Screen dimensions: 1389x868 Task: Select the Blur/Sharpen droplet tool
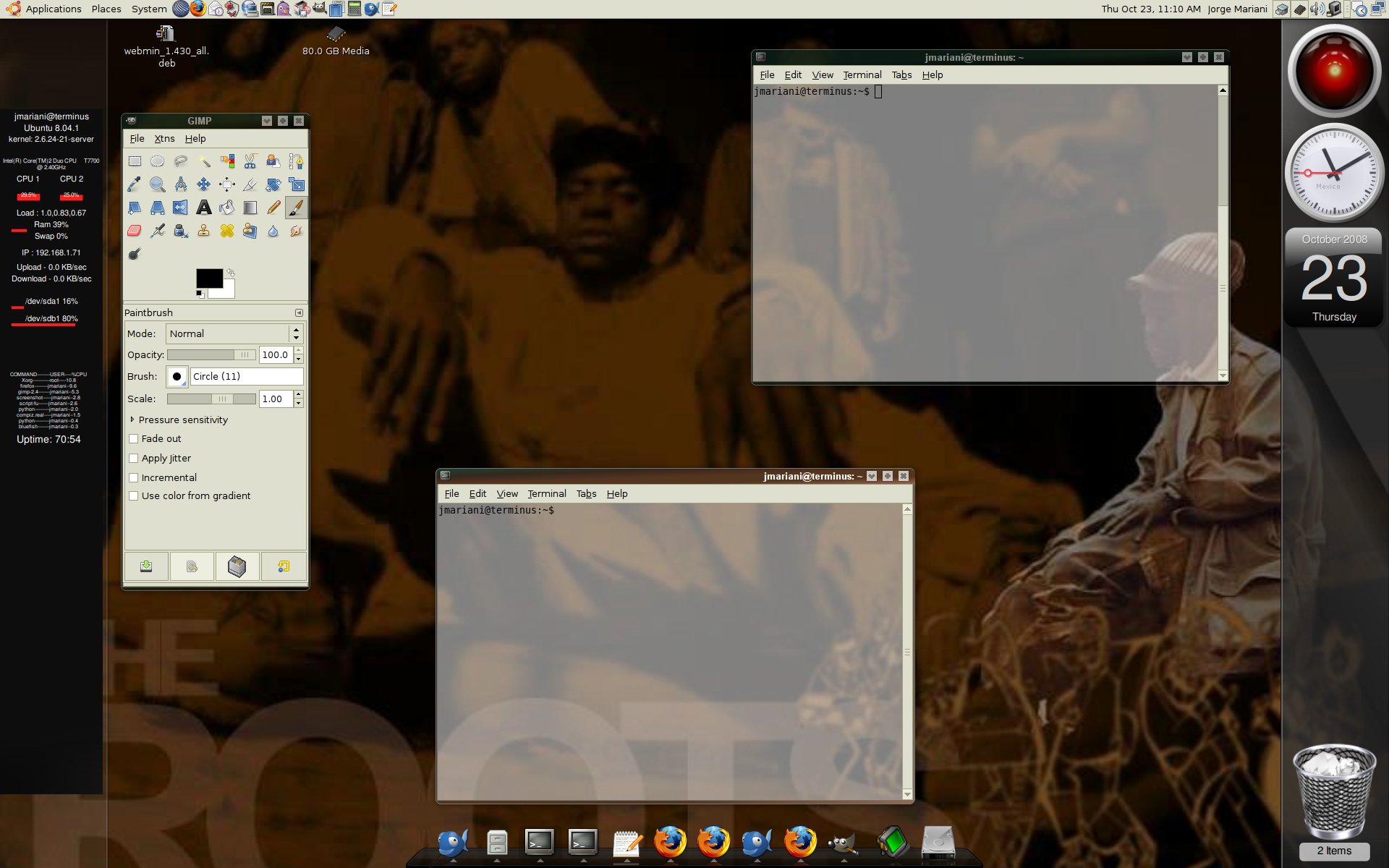(x=273, y=231)
